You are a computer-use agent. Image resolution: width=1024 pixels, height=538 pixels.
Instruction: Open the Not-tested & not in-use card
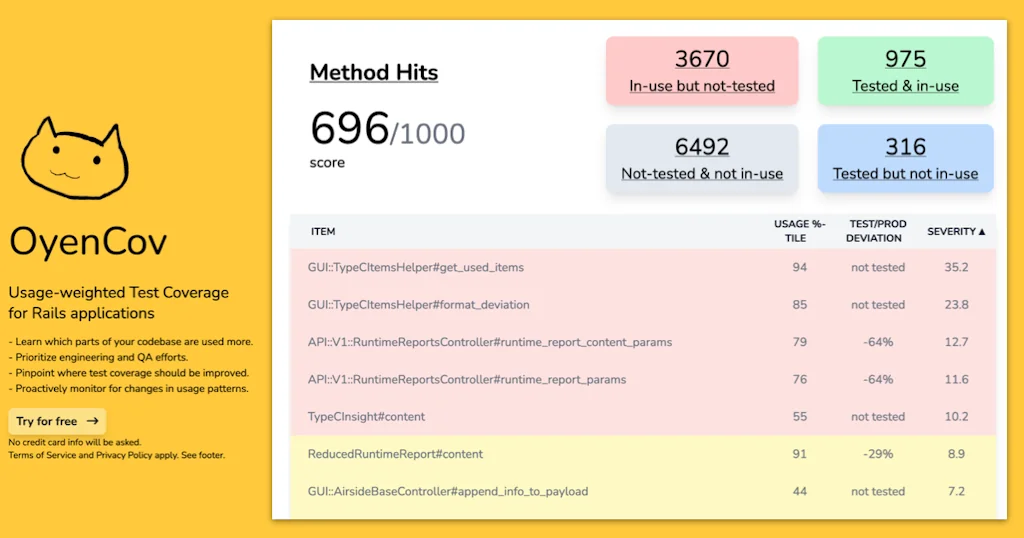click(x=702, y=159)
